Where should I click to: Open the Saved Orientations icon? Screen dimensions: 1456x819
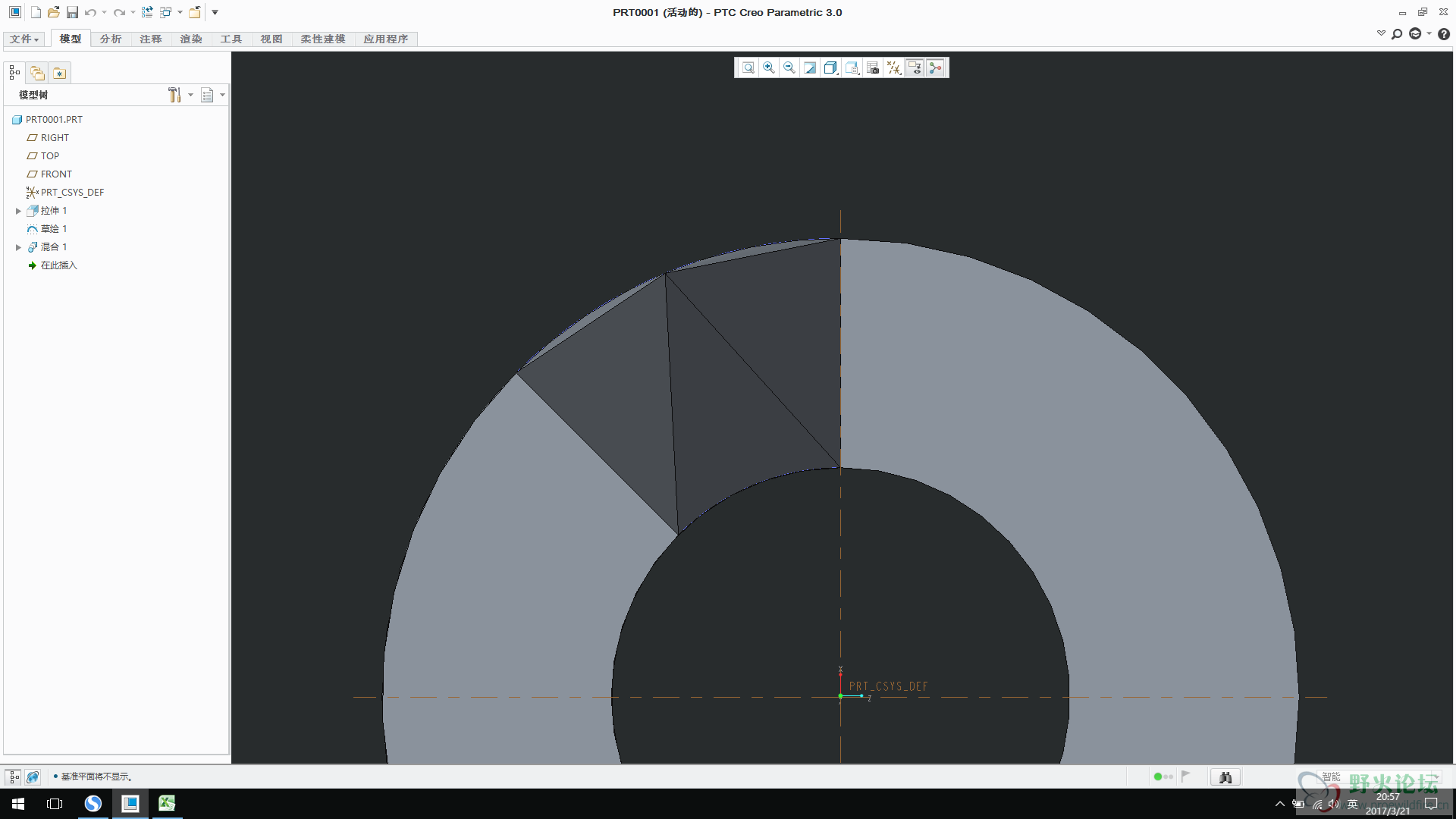coord(852,67)
